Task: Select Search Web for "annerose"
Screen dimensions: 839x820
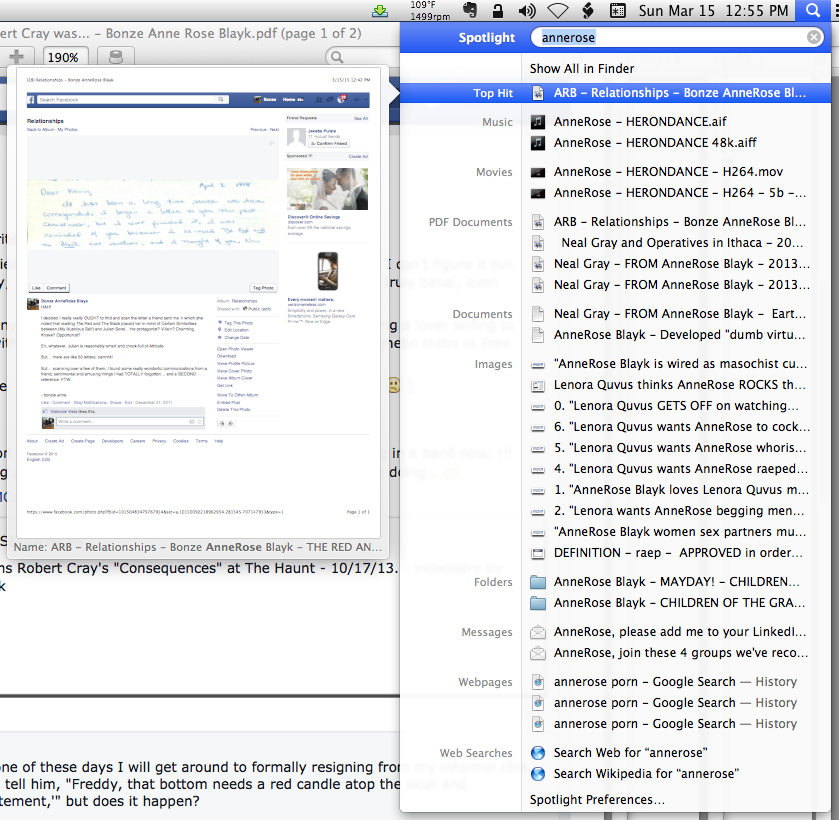Action: pos(630,752)
